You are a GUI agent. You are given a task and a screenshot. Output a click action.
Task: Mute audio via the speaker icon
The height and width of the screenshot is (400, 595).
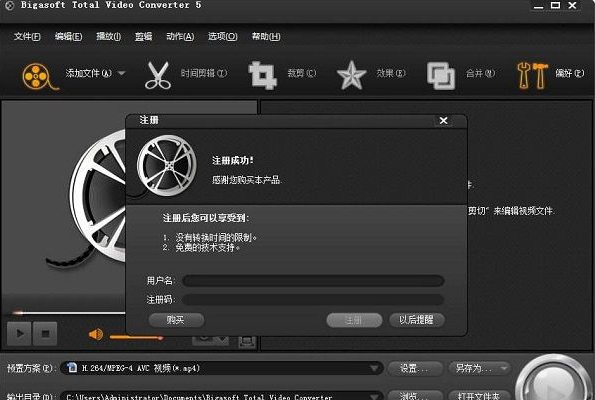tap(96, 334)
